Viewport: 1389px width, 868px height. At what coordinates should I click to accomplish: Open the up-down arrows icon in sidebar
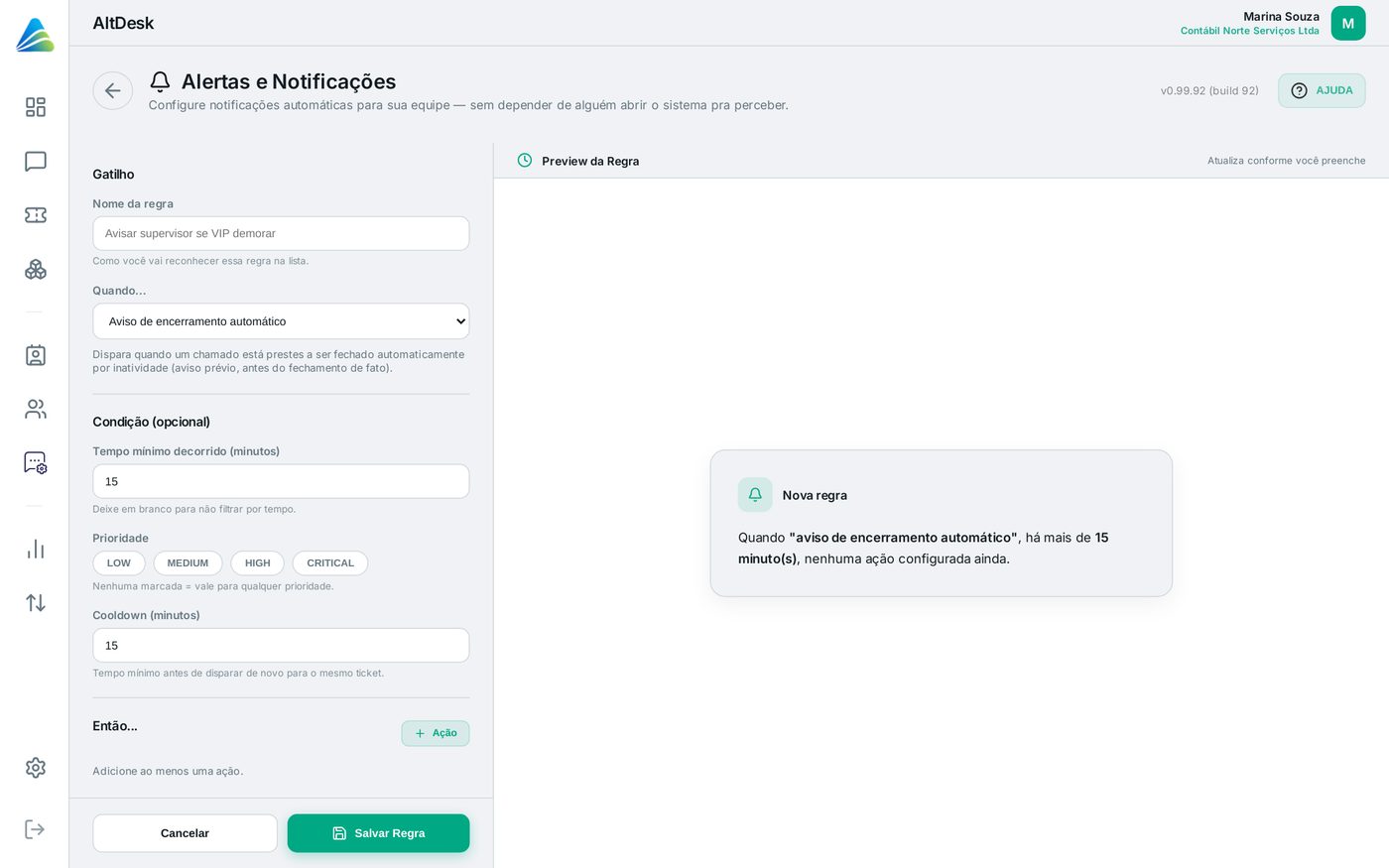[x=36, y=603]
